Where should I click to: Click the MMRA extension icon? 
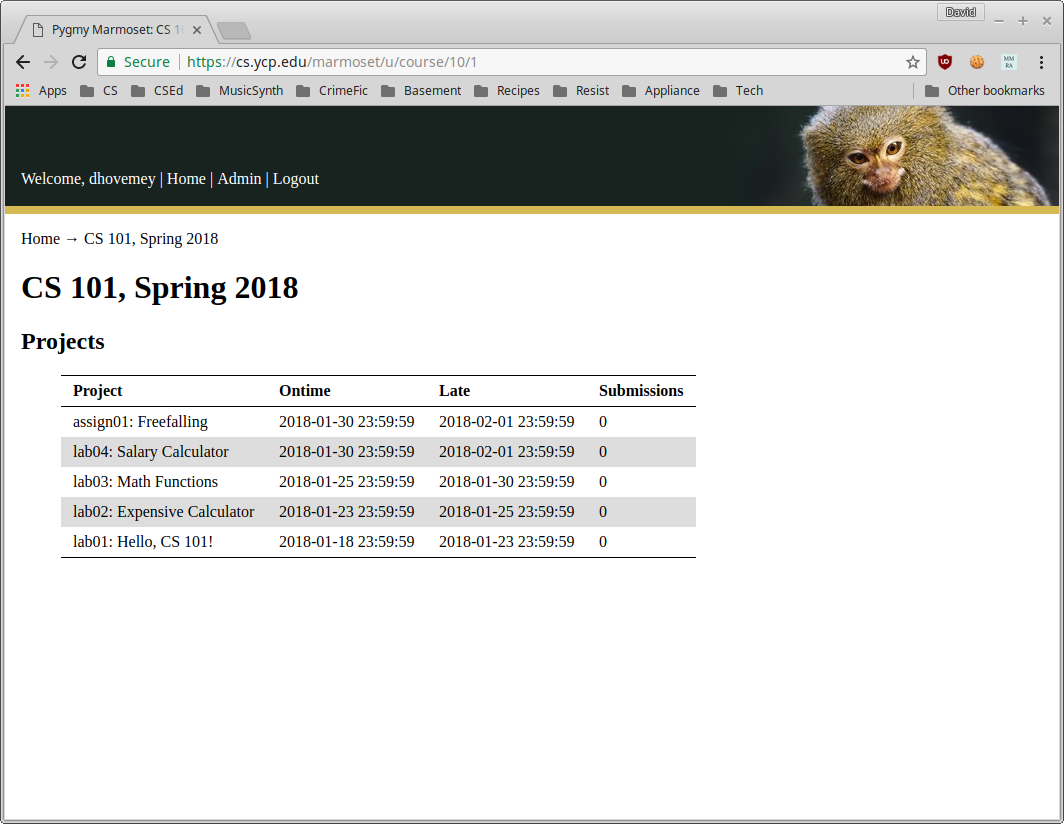[x=1009, y=62]
